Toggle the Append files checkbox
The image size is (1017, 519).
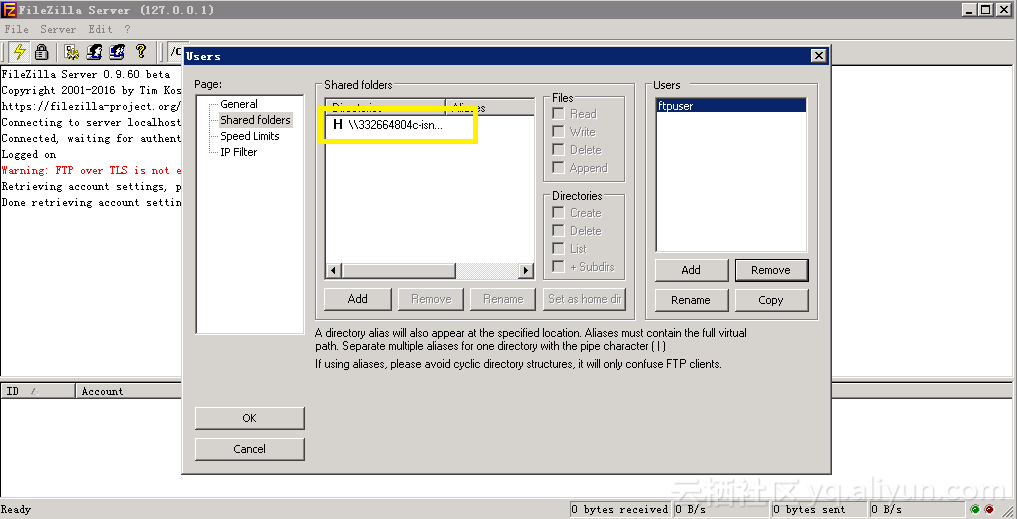tap(558, 168)
